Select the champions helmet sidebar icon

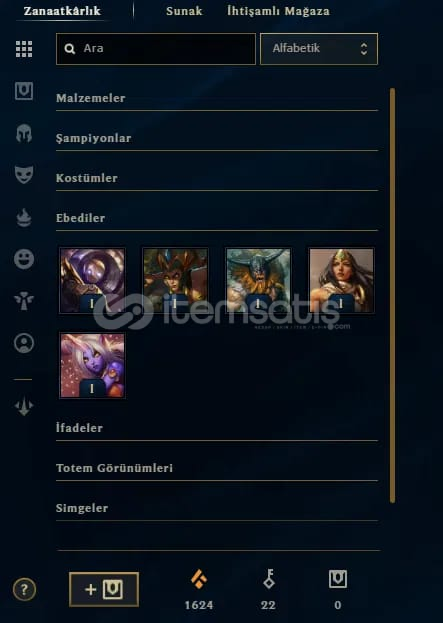(x=24, y=133)
